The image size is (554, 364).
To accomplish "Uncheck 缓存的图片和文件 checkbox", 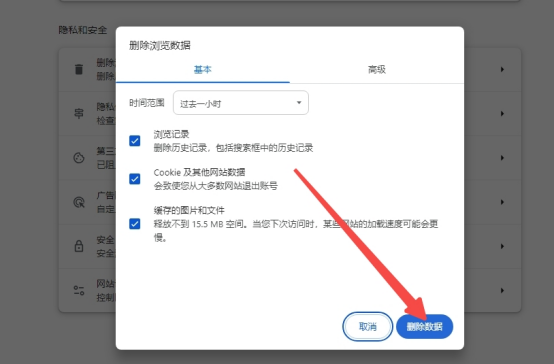I will click(135, 224).
